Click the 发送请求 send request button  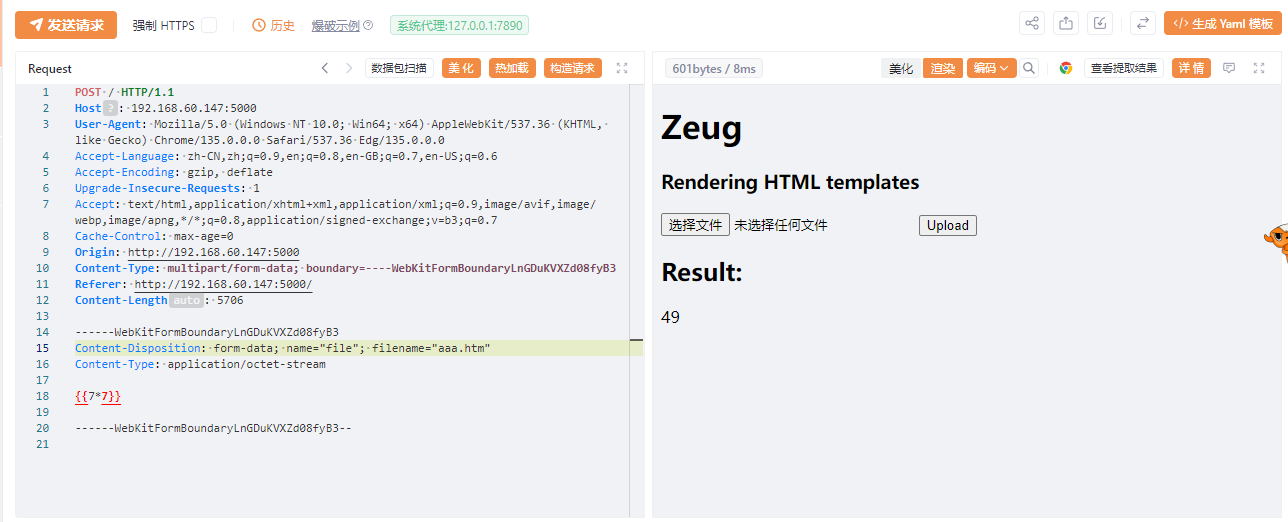[x=66, y=25]
